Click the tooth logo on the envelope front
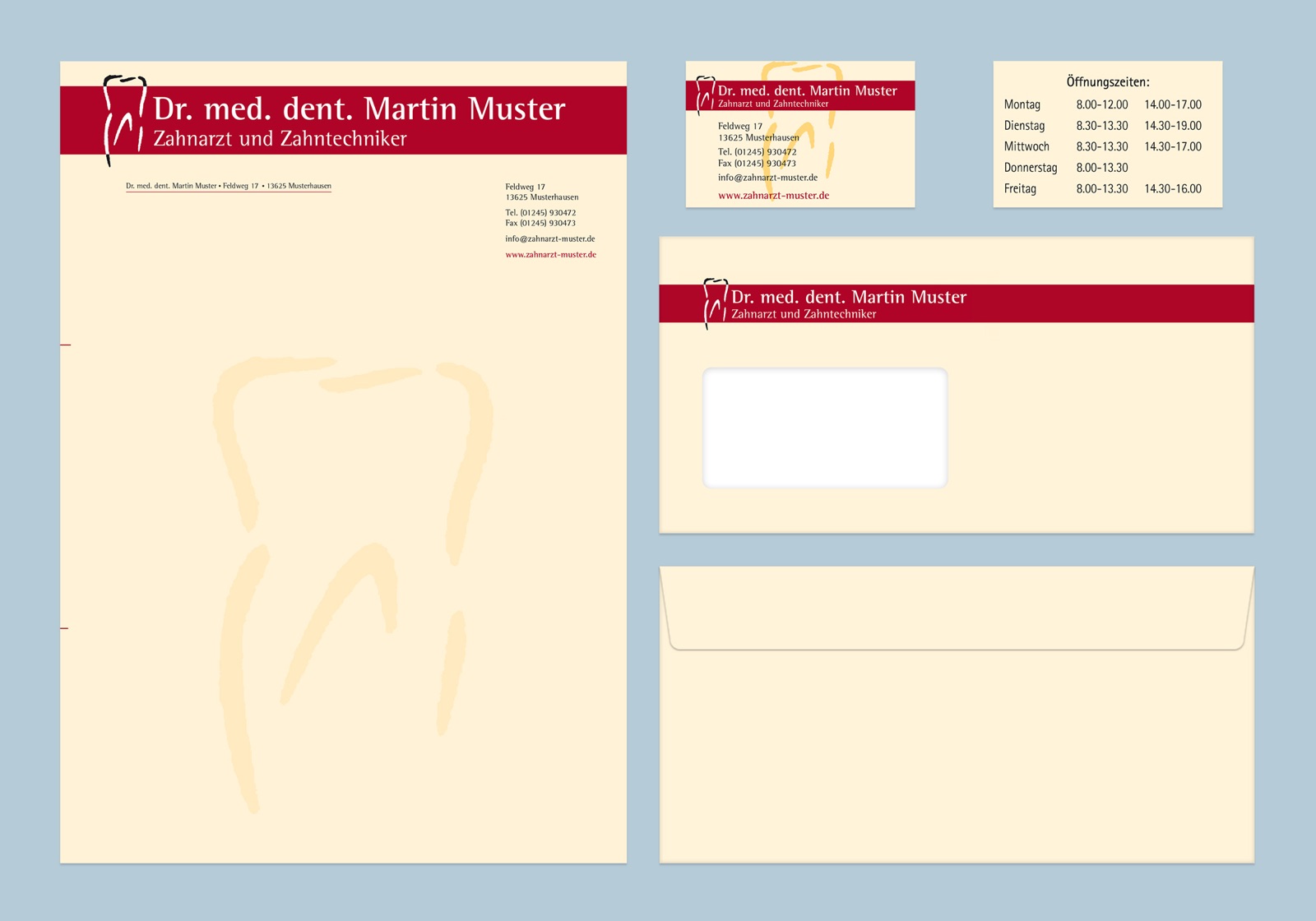The width and height of the screenshot is (1316, 921). point(716,303)
